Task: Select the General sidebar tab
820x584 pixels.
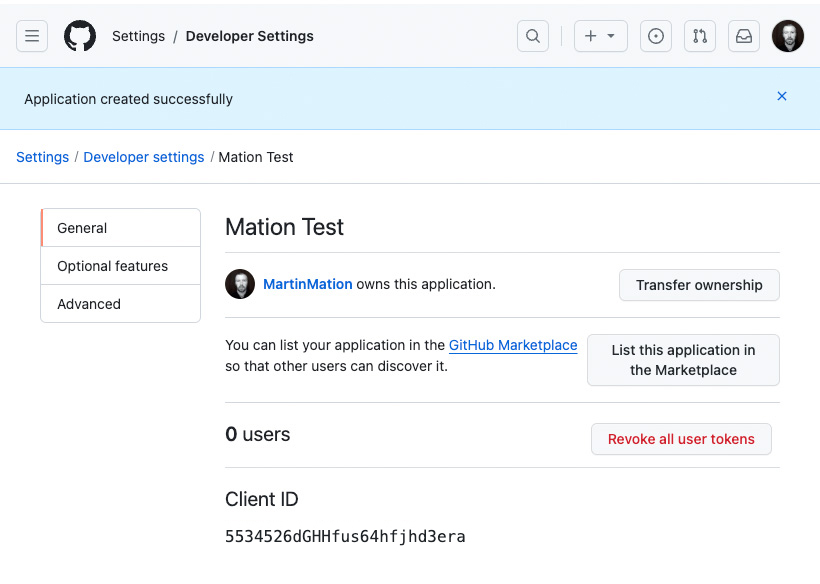Action: [x=121, y=228]
